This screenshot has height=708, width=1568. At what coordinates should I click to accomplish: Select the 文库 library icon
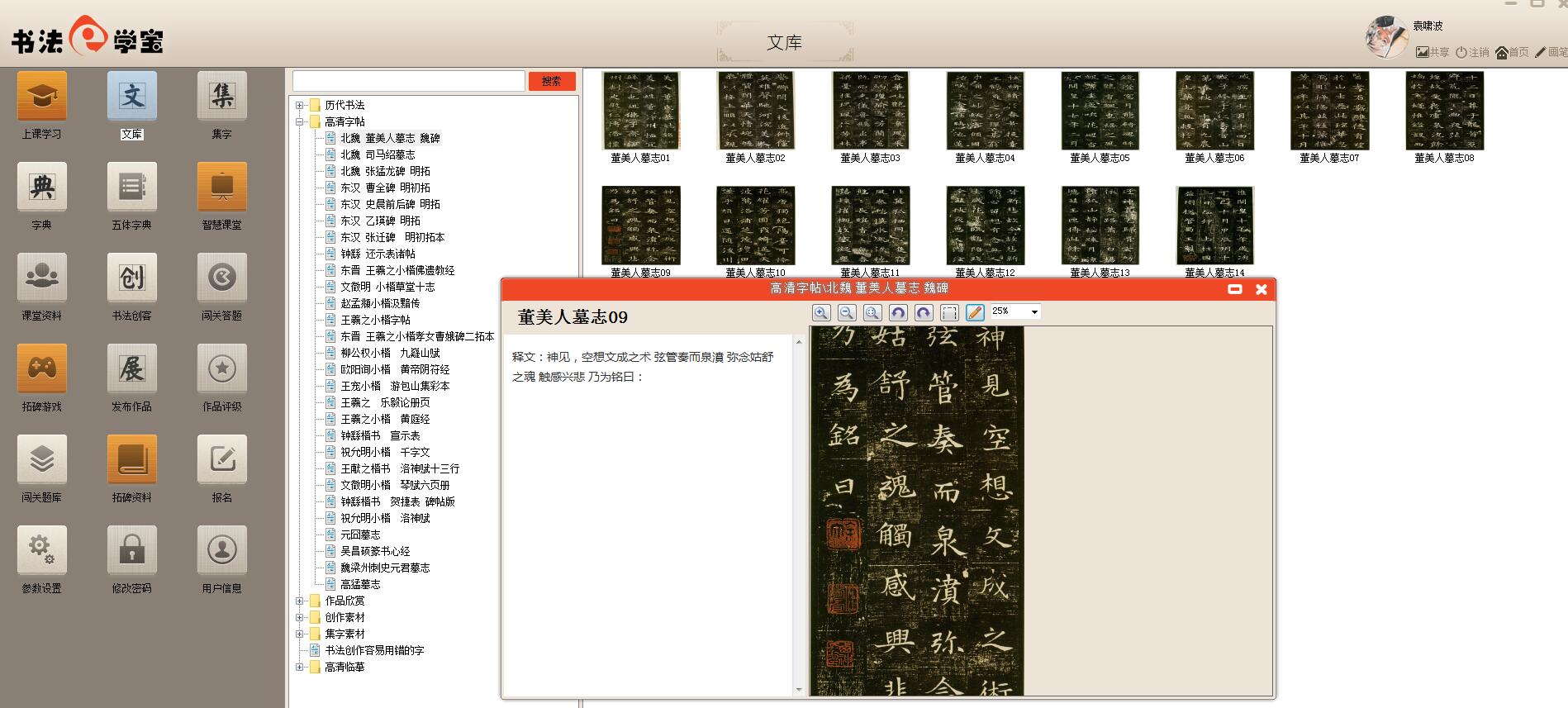click(x=131, y=97)
